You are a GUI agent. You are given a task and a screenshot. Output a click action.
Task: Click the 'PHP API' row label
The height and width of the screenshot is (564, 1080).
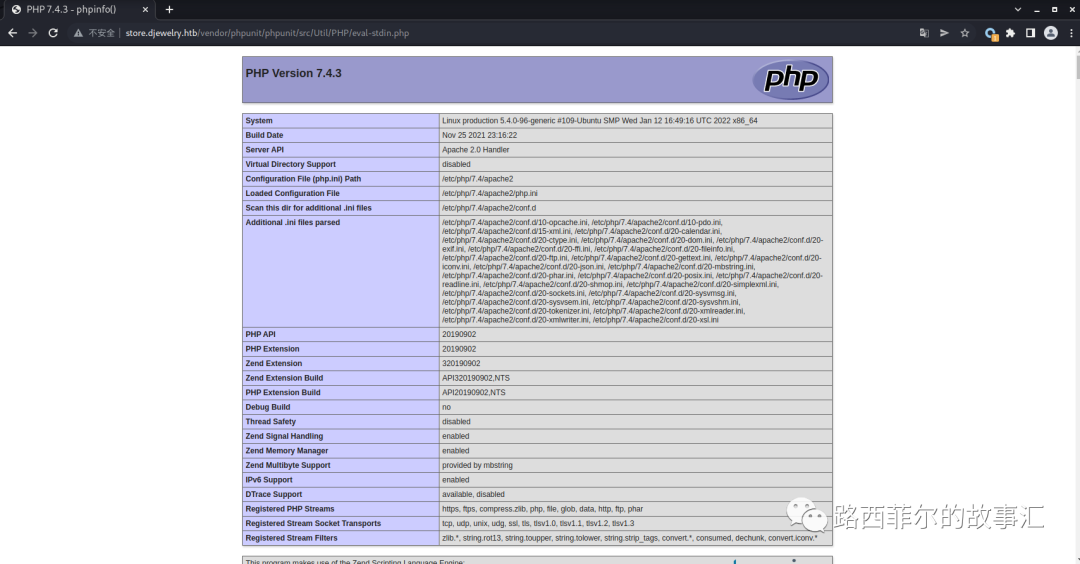pyautogui.click(x=260, y=334)
